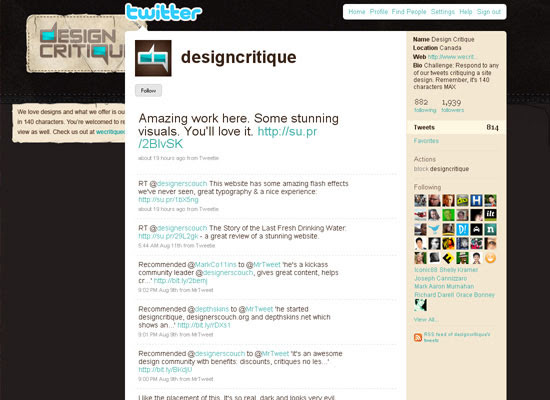Open the 1,939 followers count
550x400 pixels.
452,105
